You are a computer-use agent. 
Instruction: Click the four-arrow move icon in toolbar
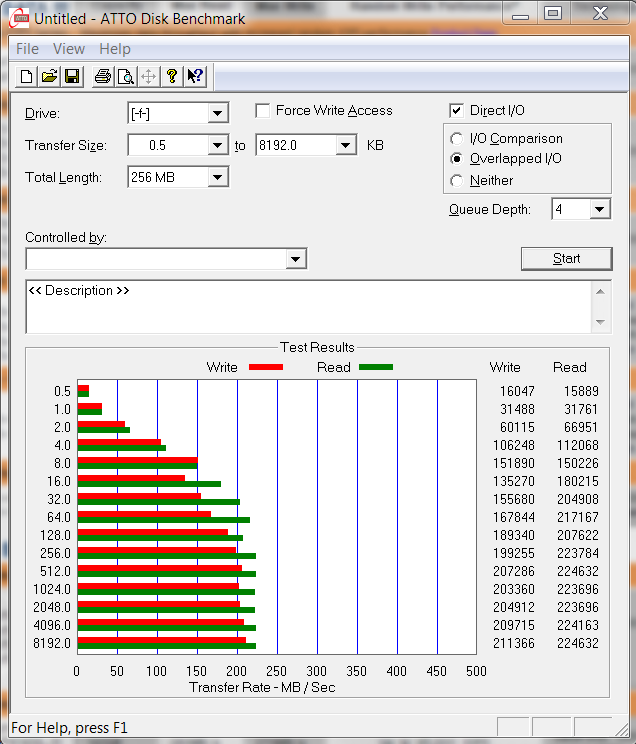(x=149, y=76)
